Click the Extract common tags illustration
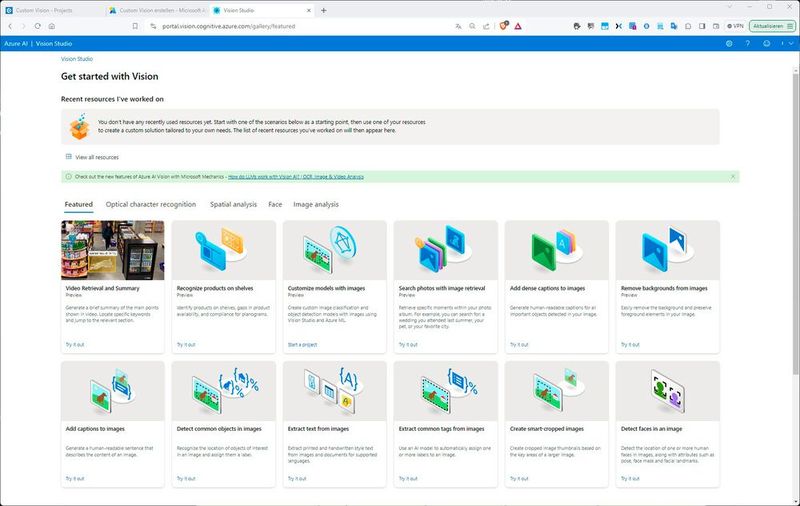Viewport: 800px width, 506px height. (x=445, y=391)
